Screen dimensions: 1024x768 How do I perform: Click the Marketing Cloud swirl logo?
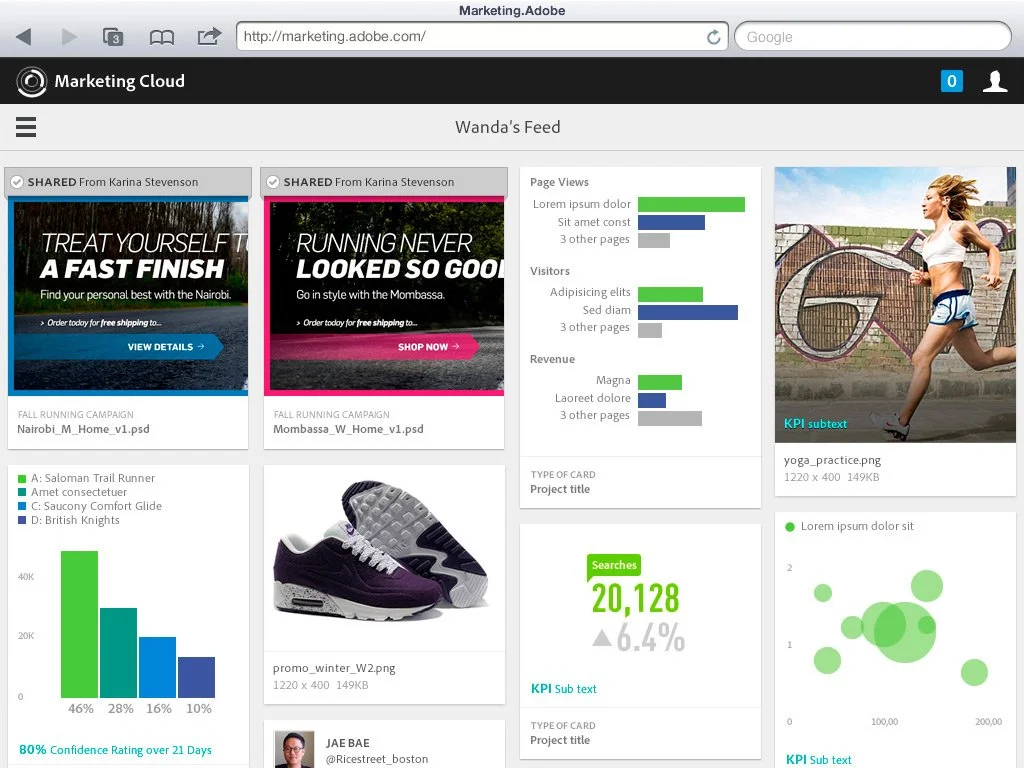[31, 82]
